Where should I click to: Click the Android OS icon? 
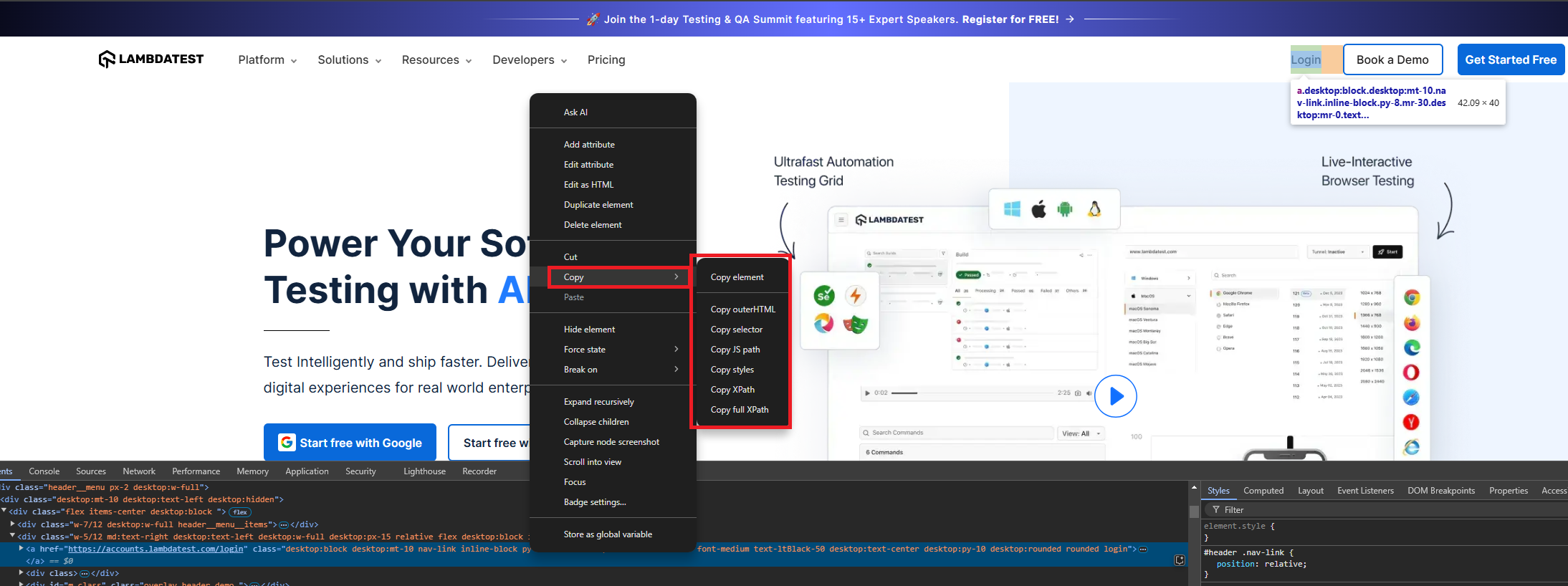pyautogui.click(x=1065, y=209)
